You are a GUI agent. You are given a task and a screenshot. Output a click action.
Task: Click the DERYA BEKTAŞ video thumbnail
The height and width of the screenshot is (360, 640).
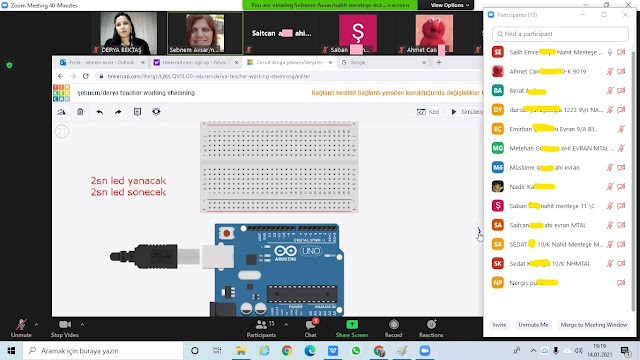point(129,33)
